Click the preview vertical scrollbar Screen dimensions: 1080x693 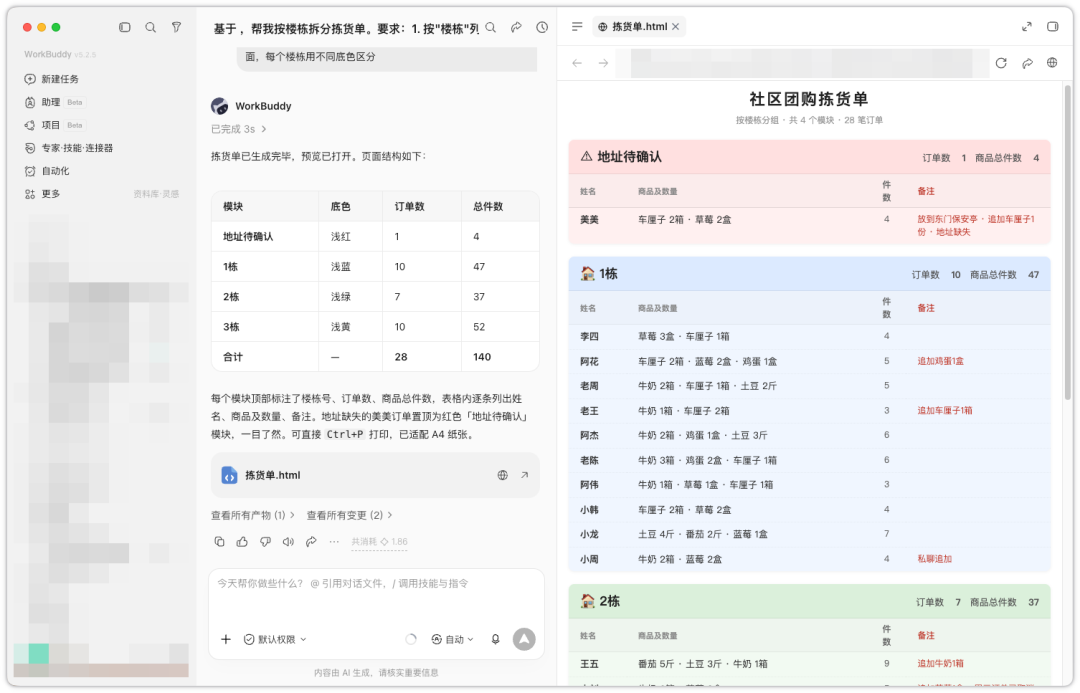point(1068,241)
